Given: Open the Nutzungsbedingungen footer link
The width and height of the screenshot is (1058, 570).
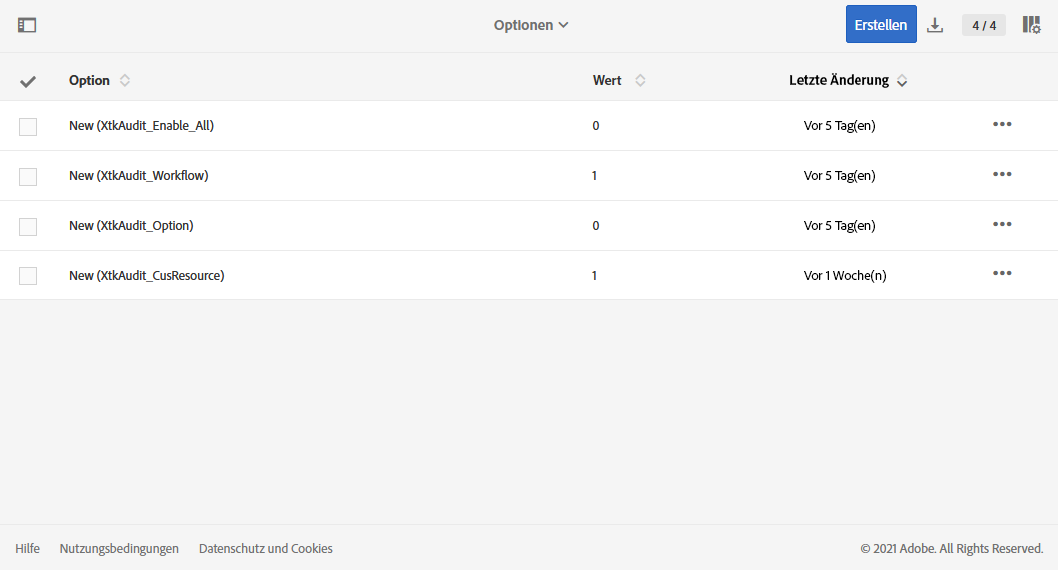Looking at the screenshot, I should pos(119,548).
